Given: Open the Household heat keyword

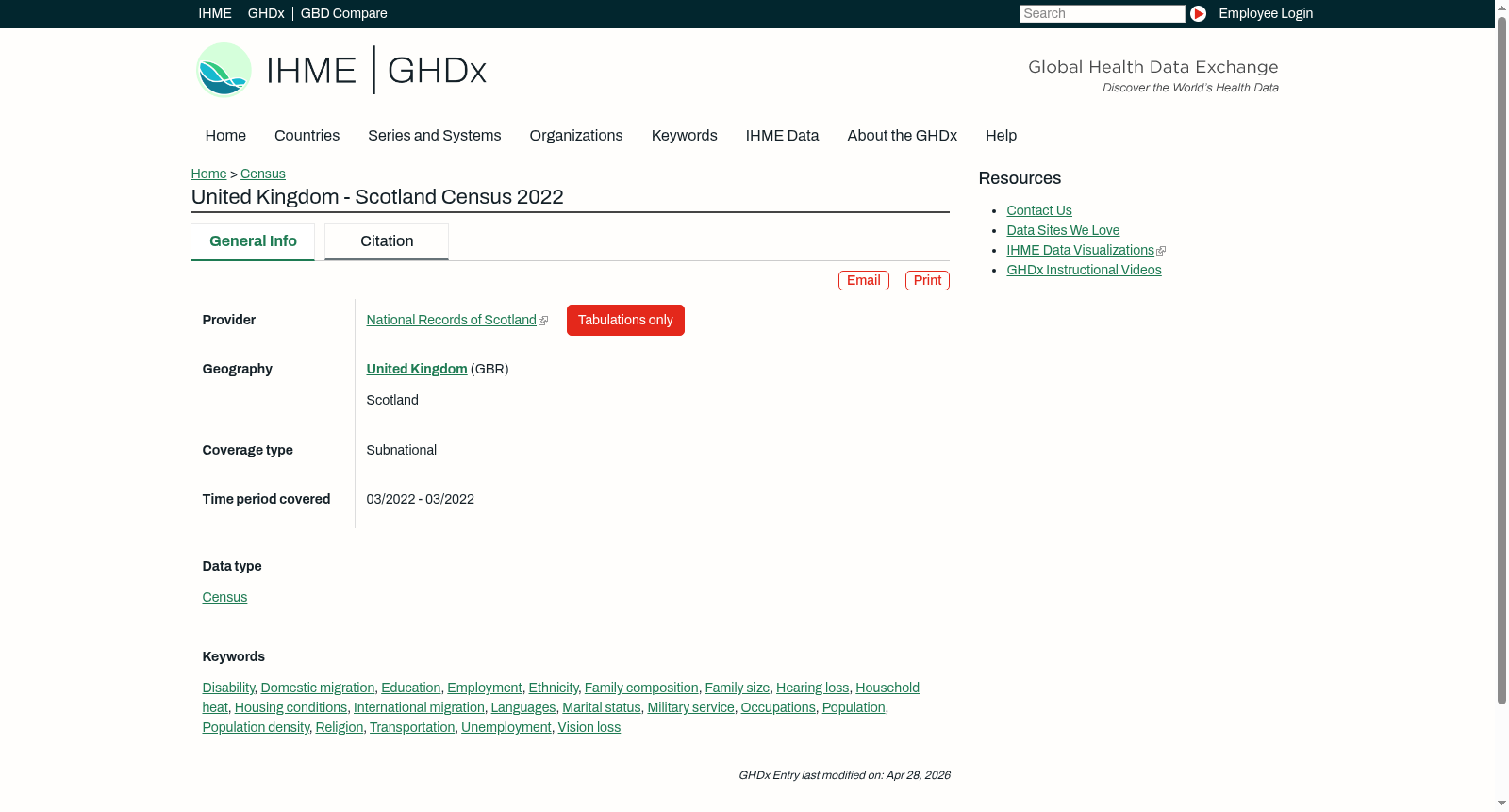Looking at the screenshot, I should tap(887, 688).
